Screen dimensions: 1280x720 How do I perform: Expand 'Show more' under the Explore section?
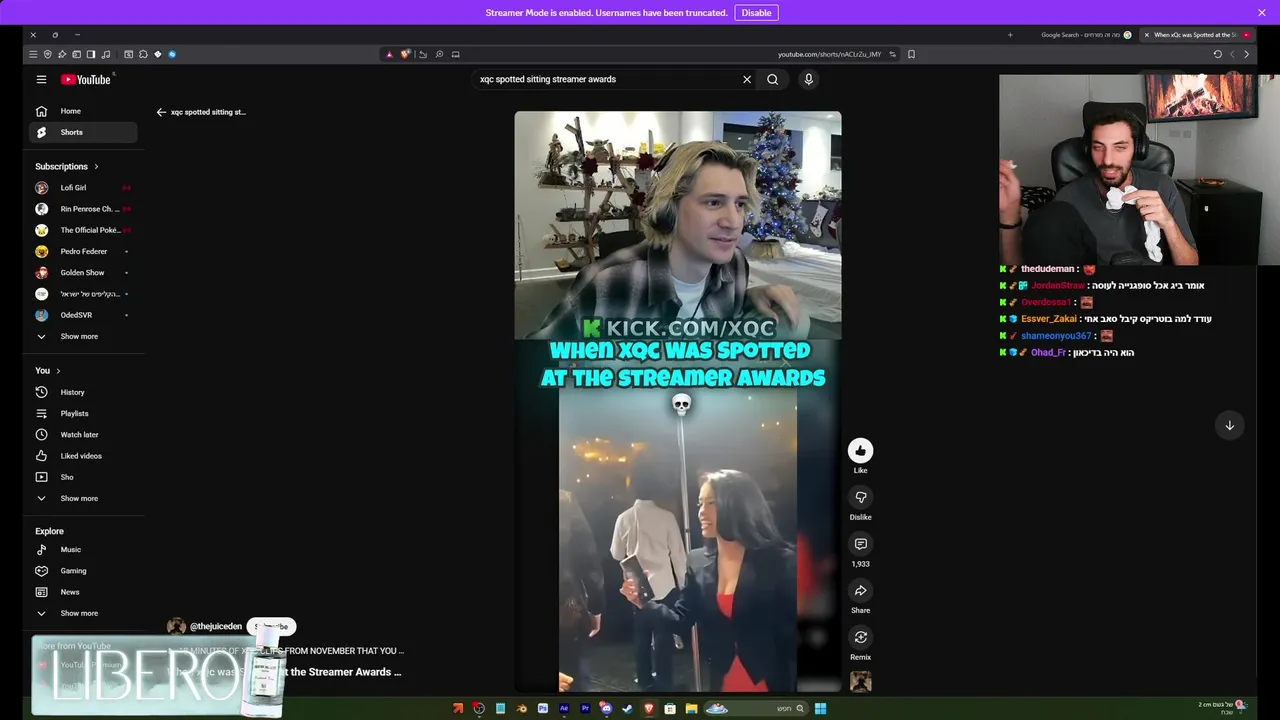[81, 613]
